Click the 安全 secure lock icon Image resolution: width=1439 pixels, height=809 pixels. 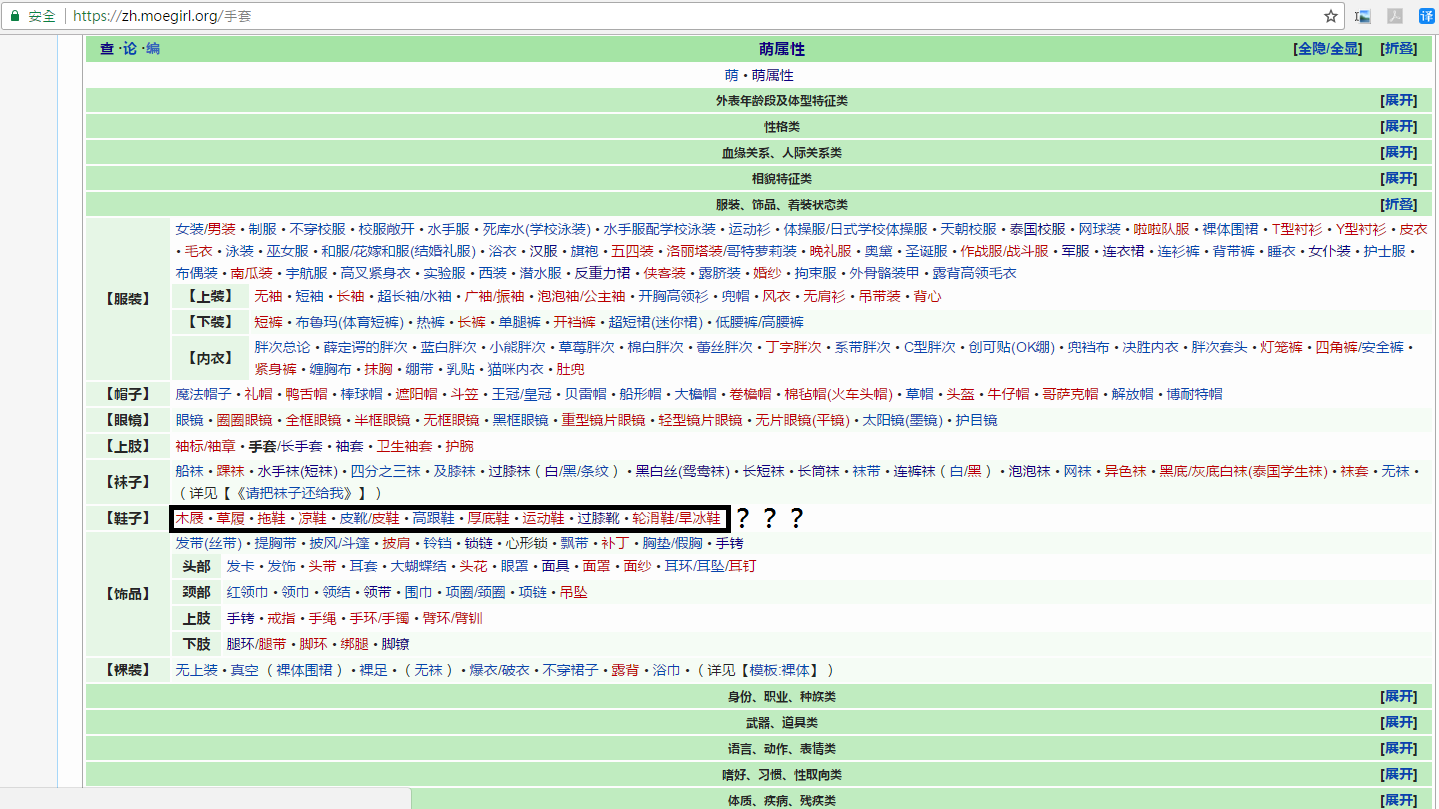(13, 17)
